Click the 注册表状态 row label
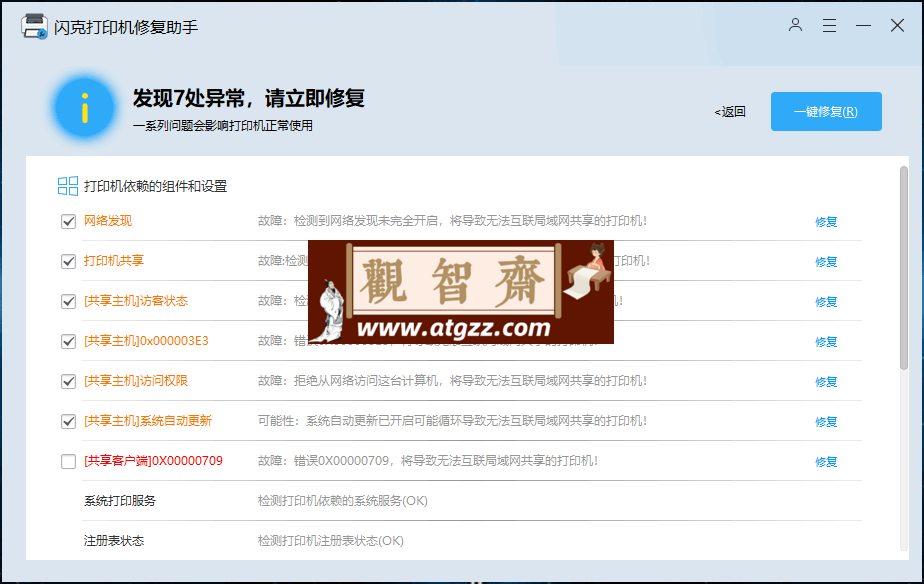 [x=114, y=541]
